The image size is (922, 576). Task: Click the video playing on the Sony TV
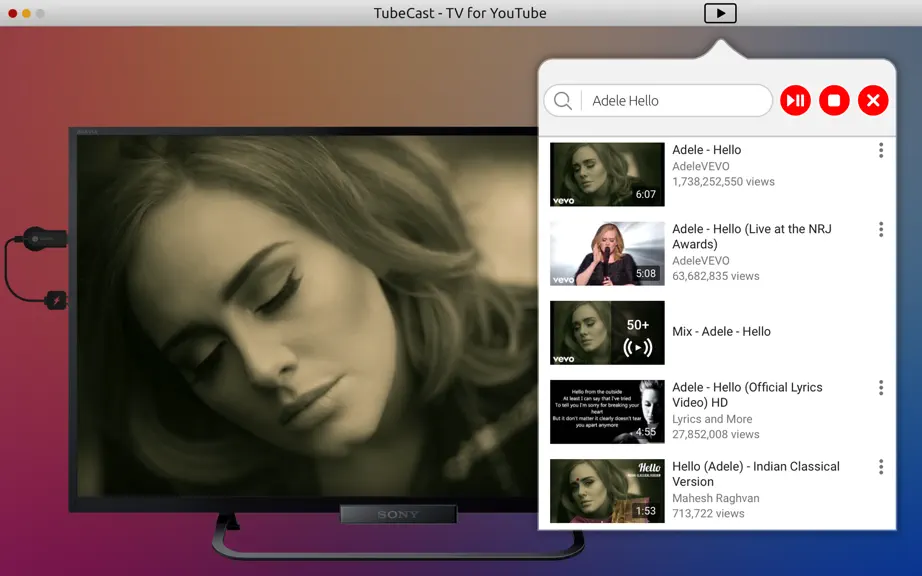(x=308, y=315)
